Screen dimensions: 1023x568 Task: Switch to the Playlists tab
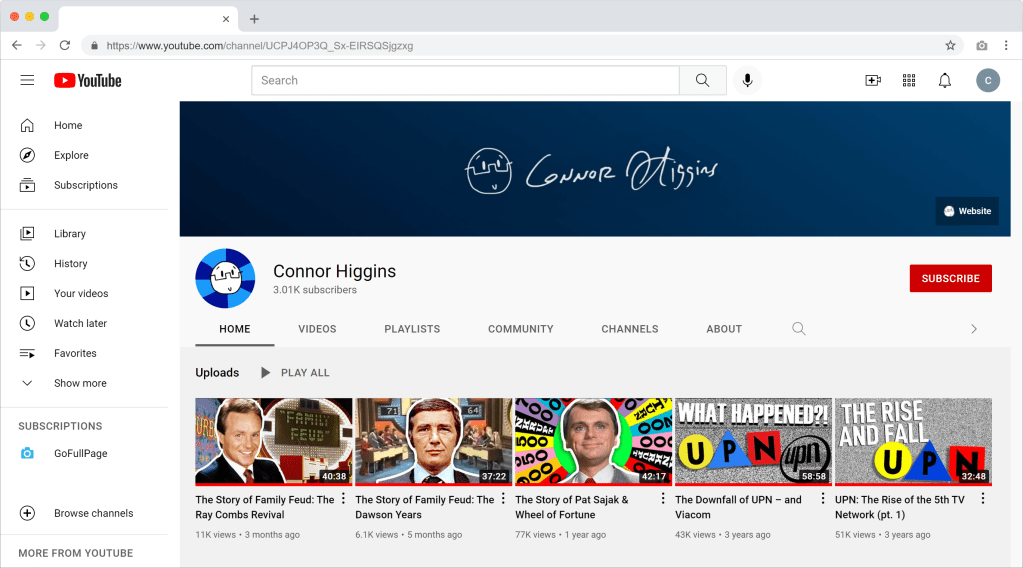[412, 329]
